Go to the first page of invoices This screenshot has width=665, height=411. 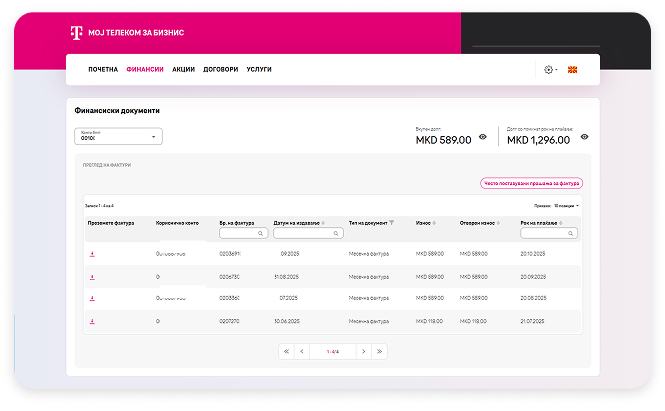coord(287,351)
